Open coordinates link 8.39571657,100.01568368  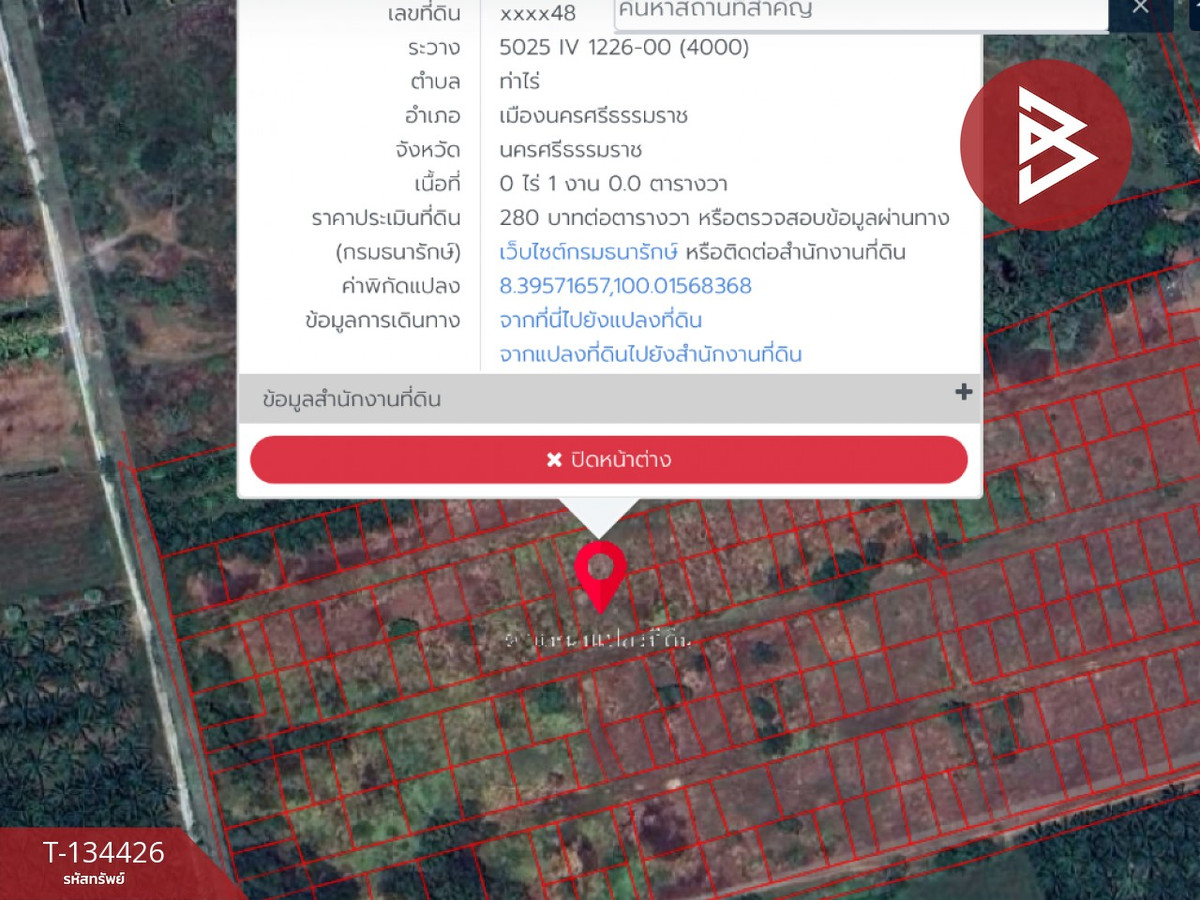point(625,286)
